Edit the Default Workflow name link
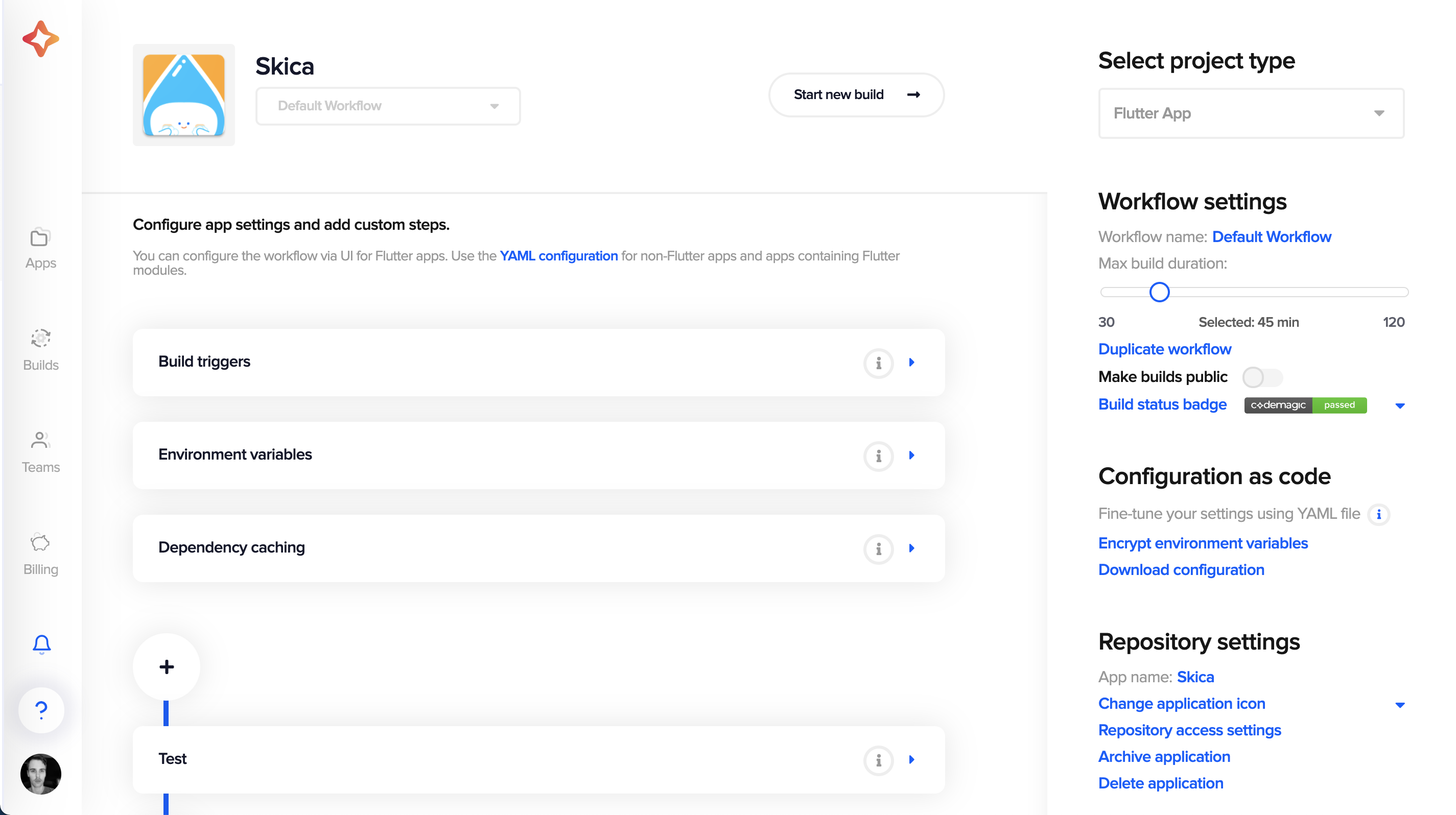 point(1271,236)
